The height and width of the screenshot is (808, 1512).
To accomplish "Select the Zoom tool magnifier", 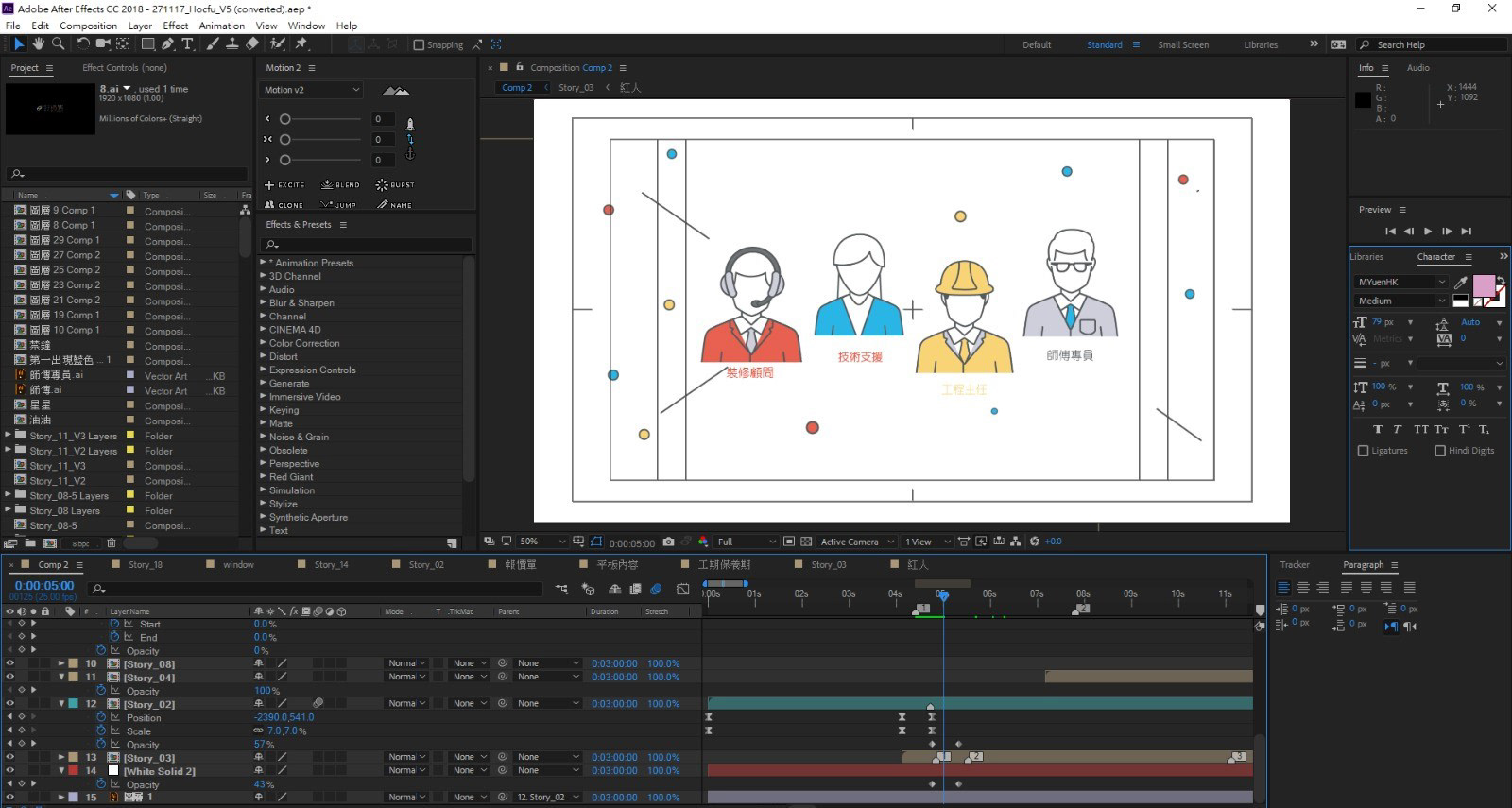I will [x=58, y=43].
